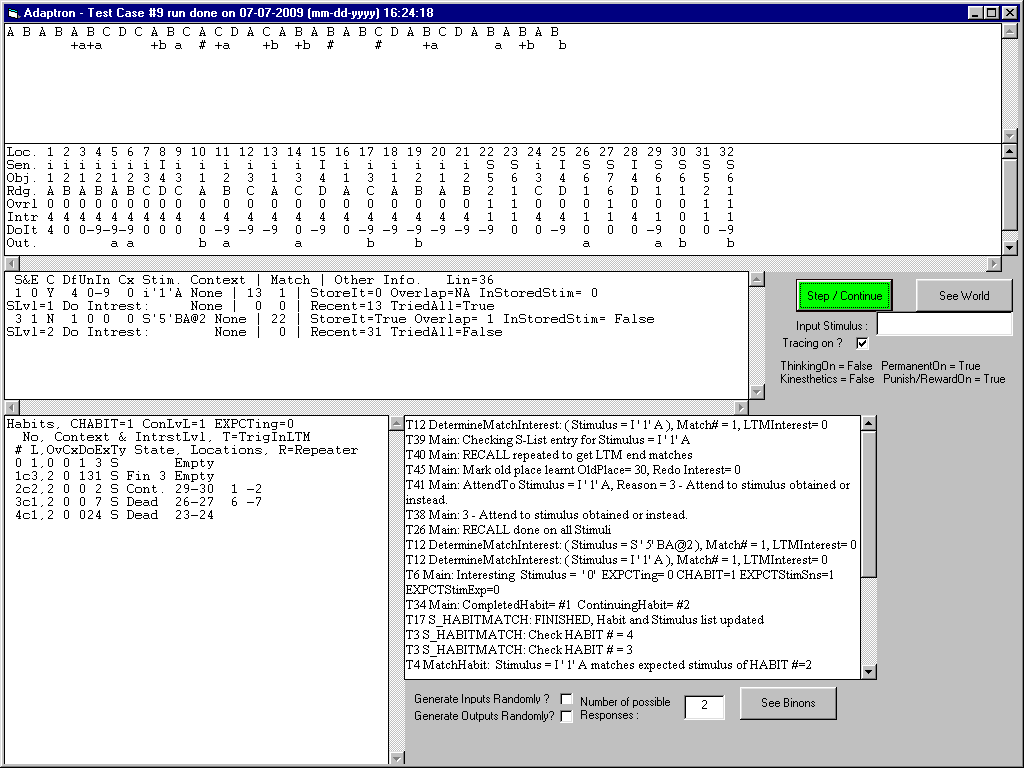Click the 'T26 Main: RECALL done on all Stimuli' line
This screenshot has width=1024, height=768.
point(508,530)
